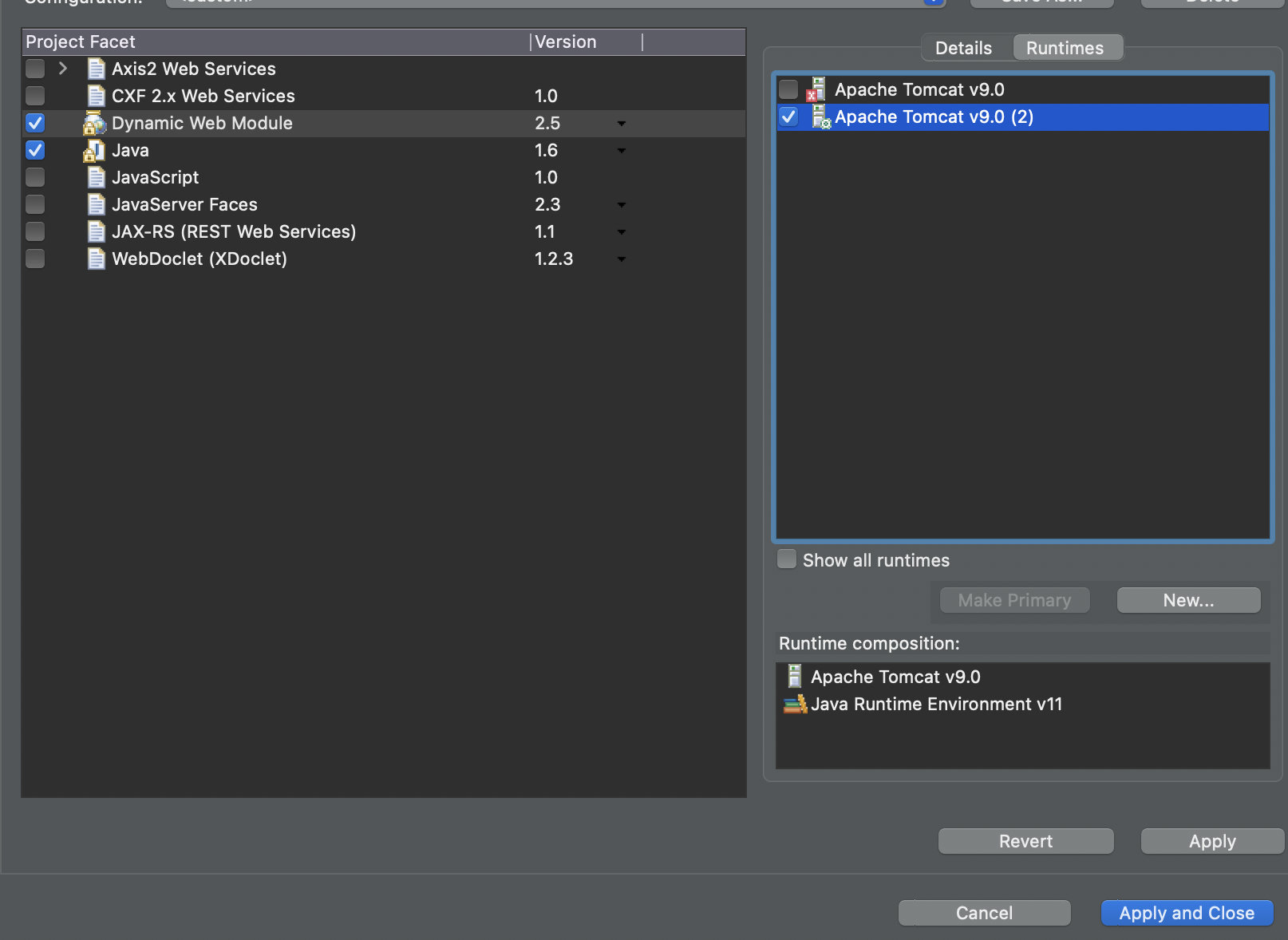Click the JavaServer Faces facet icon
Image resolution: width=1288 pixels, height=940 pixels.
[x=96, y=204]
